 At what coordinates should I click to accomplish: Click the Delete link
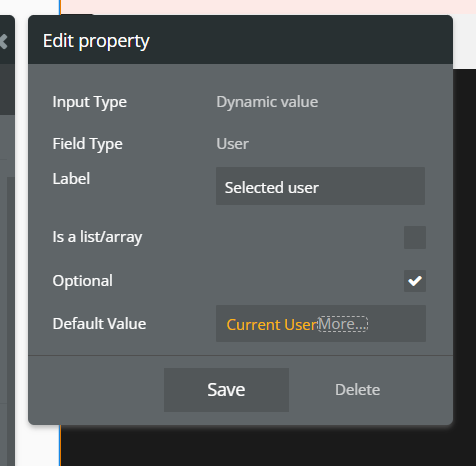[x=357, y=390]
